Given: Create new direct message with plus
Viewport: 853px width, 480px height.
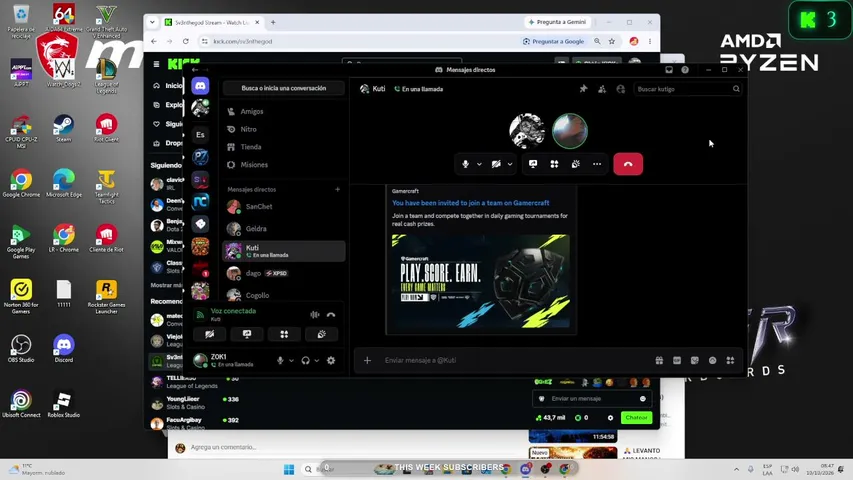Looking at the screenshot, I should coord(337,189).
